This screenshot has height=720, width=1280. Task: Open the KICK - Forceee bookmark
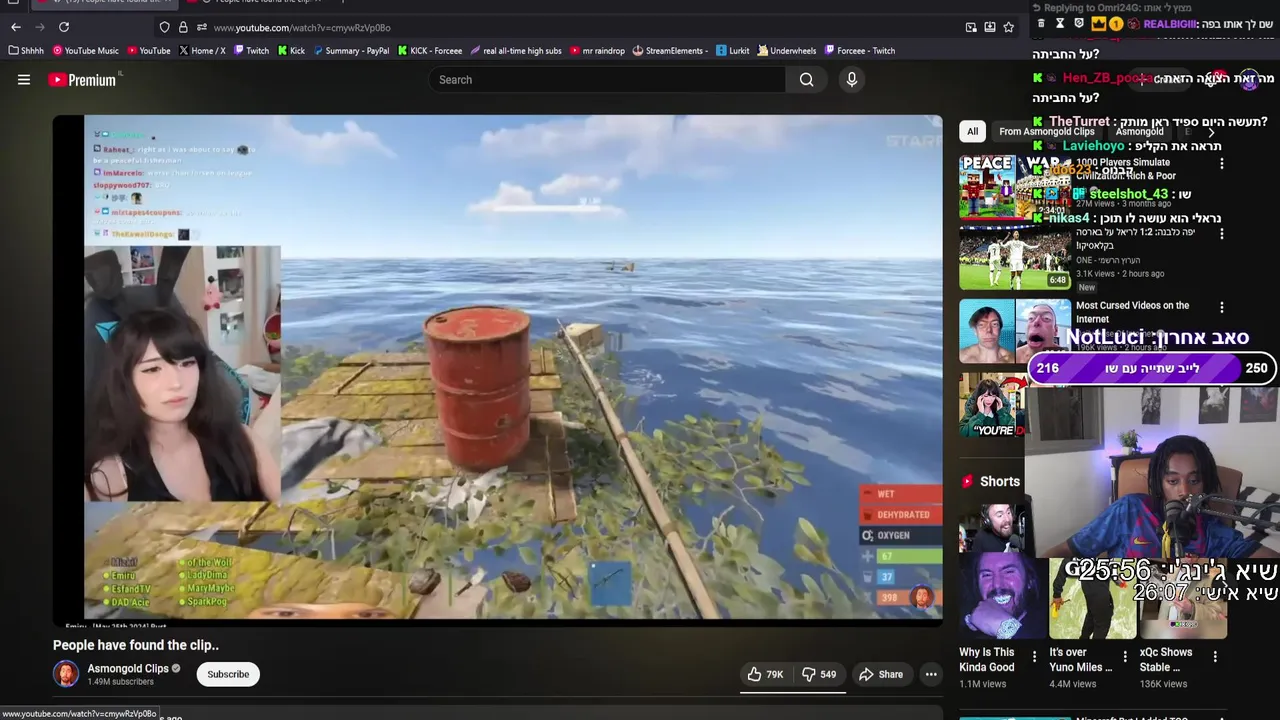tap(430, 50)
